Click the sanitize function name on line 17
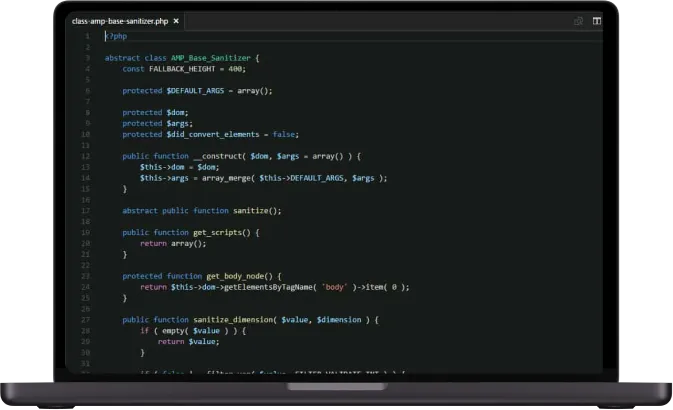 point(254,210)
